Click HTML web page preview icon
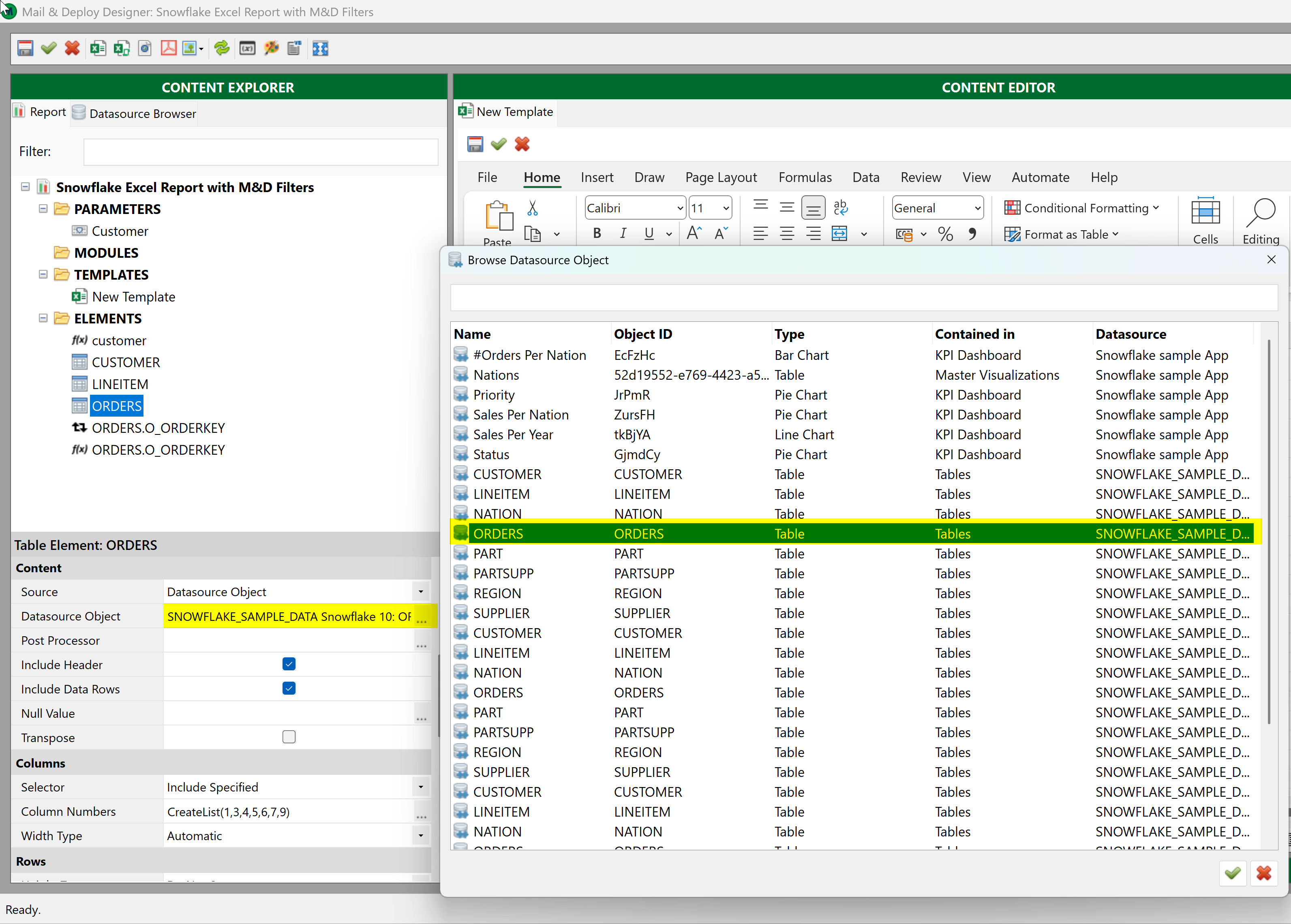Image resolution: width=1291 pixels, height=924 pixels. [145, 48]
